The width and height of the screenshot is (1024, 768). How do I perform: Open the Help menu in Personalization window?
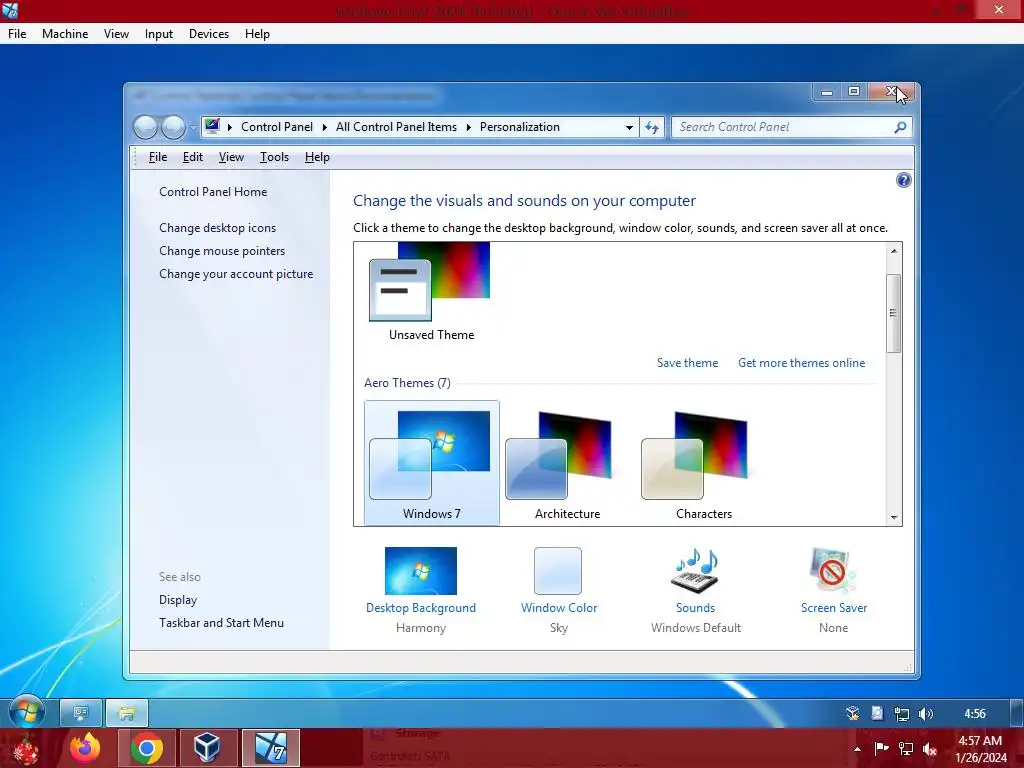click(x=317, y=157)
